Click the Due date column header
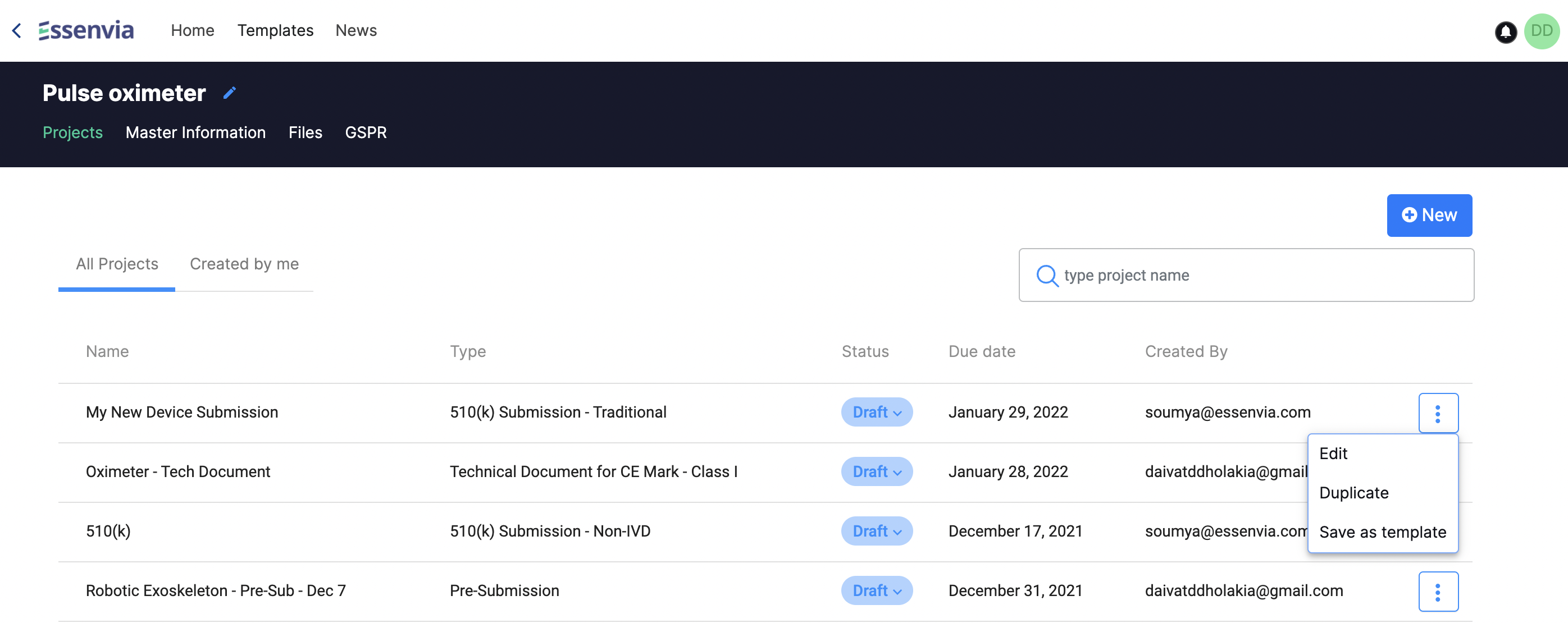The height and width of the screenshot is (623, 1568). pos(982,352)
